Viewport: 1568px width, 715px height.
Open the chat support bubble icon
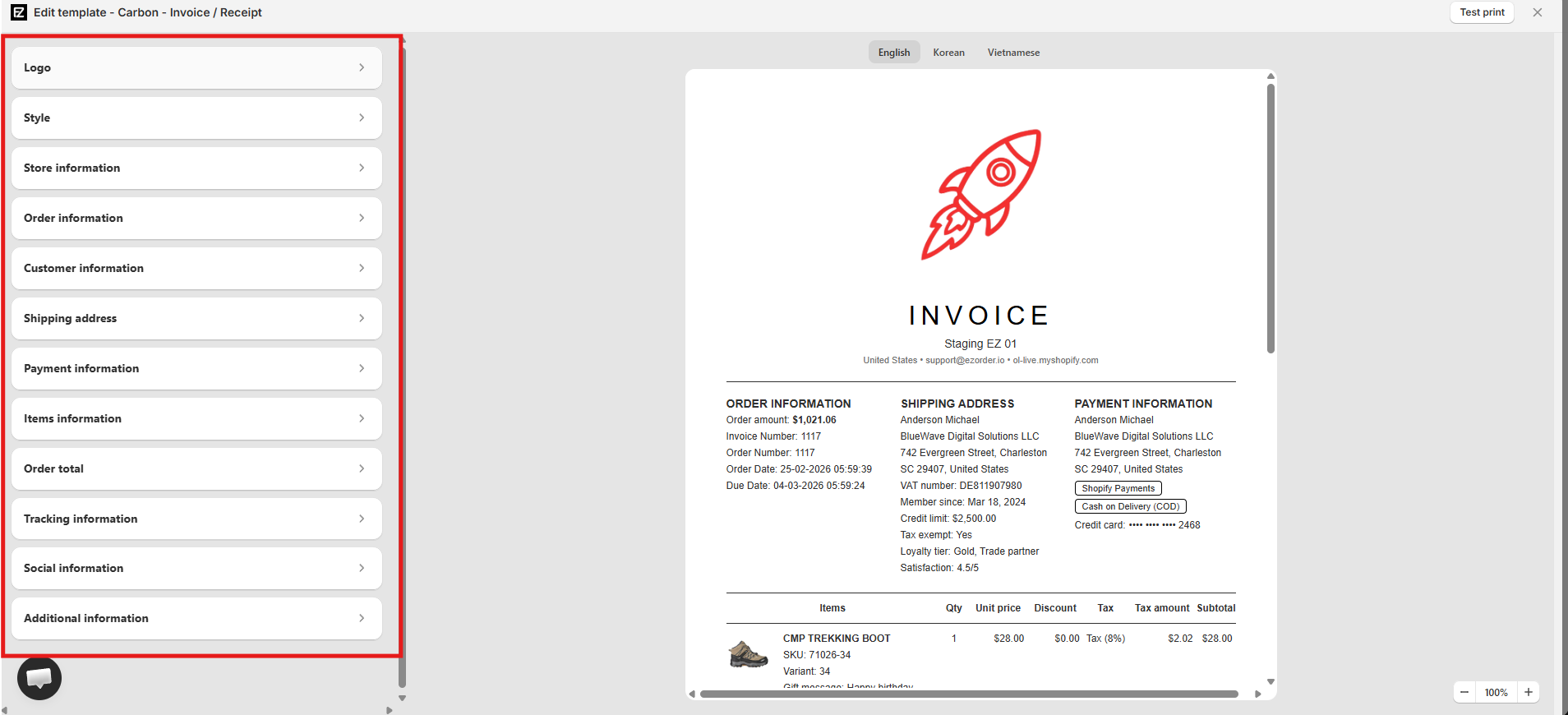(39, 679)
